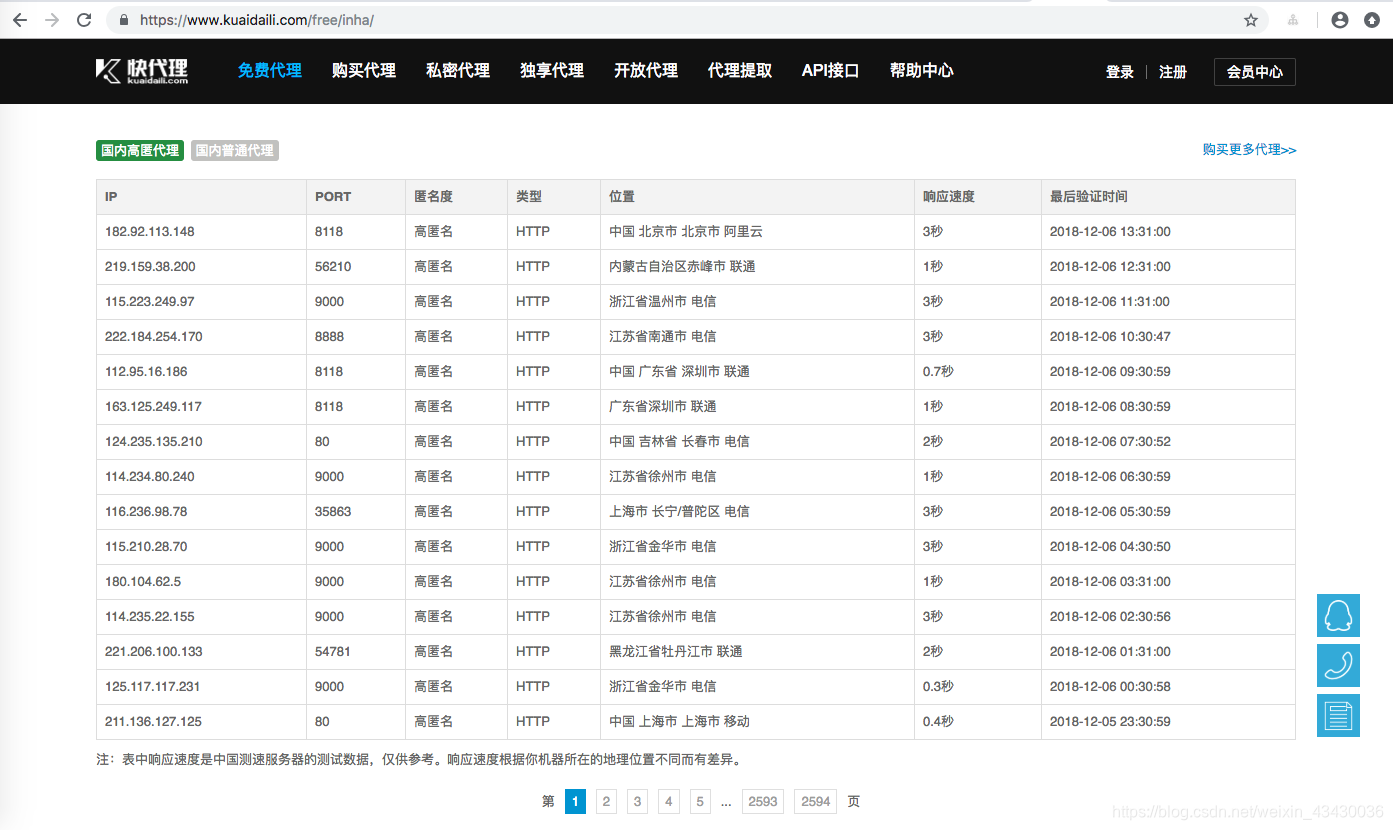Open the API接口 menu item
Viewport: 1393px width, 830px height.
click(831, 71)
